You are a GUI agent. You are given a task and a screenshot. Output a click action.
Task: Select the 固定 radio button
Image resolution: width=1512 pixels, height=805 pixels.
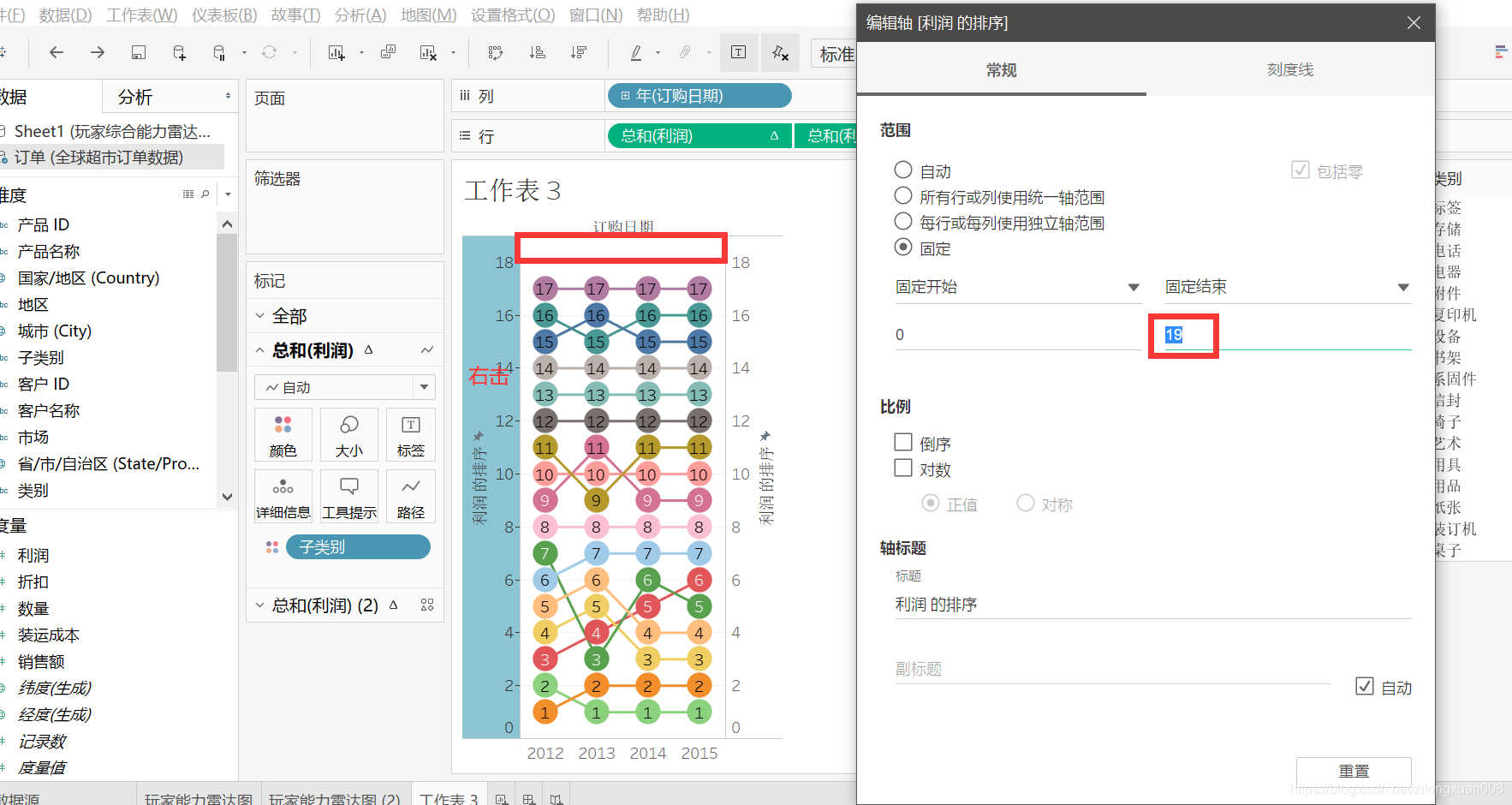[x=903, y=247]
